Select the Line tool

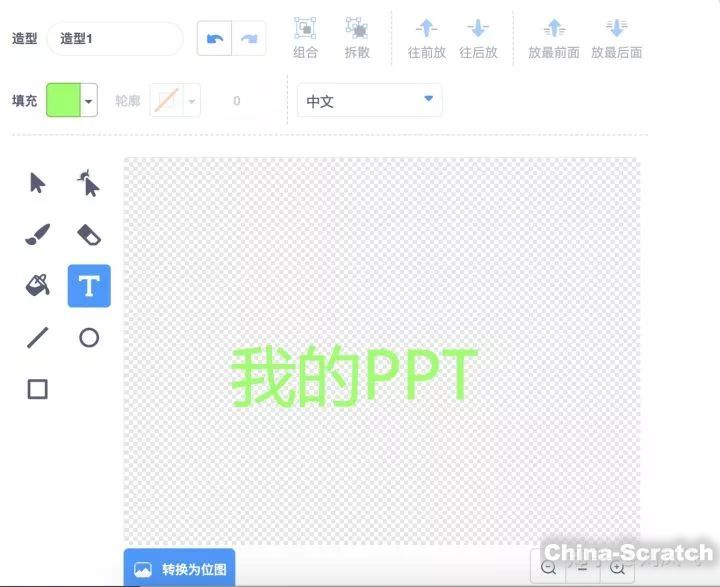pyautogui.click(x=37, y=338)
